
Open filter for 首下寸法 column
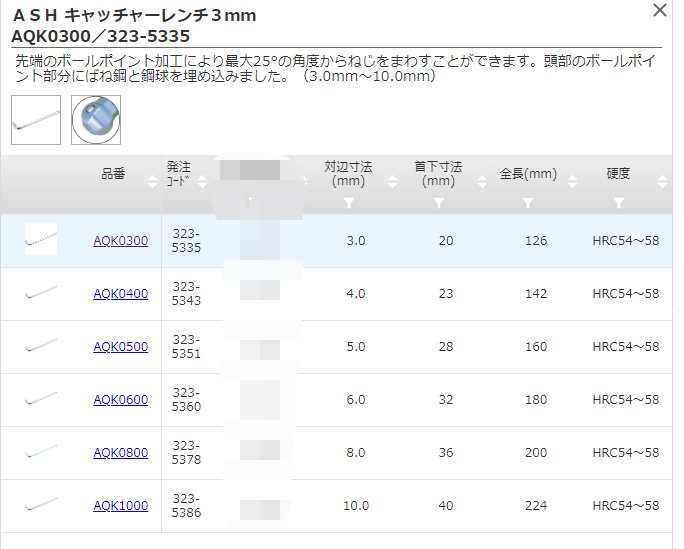439,203
